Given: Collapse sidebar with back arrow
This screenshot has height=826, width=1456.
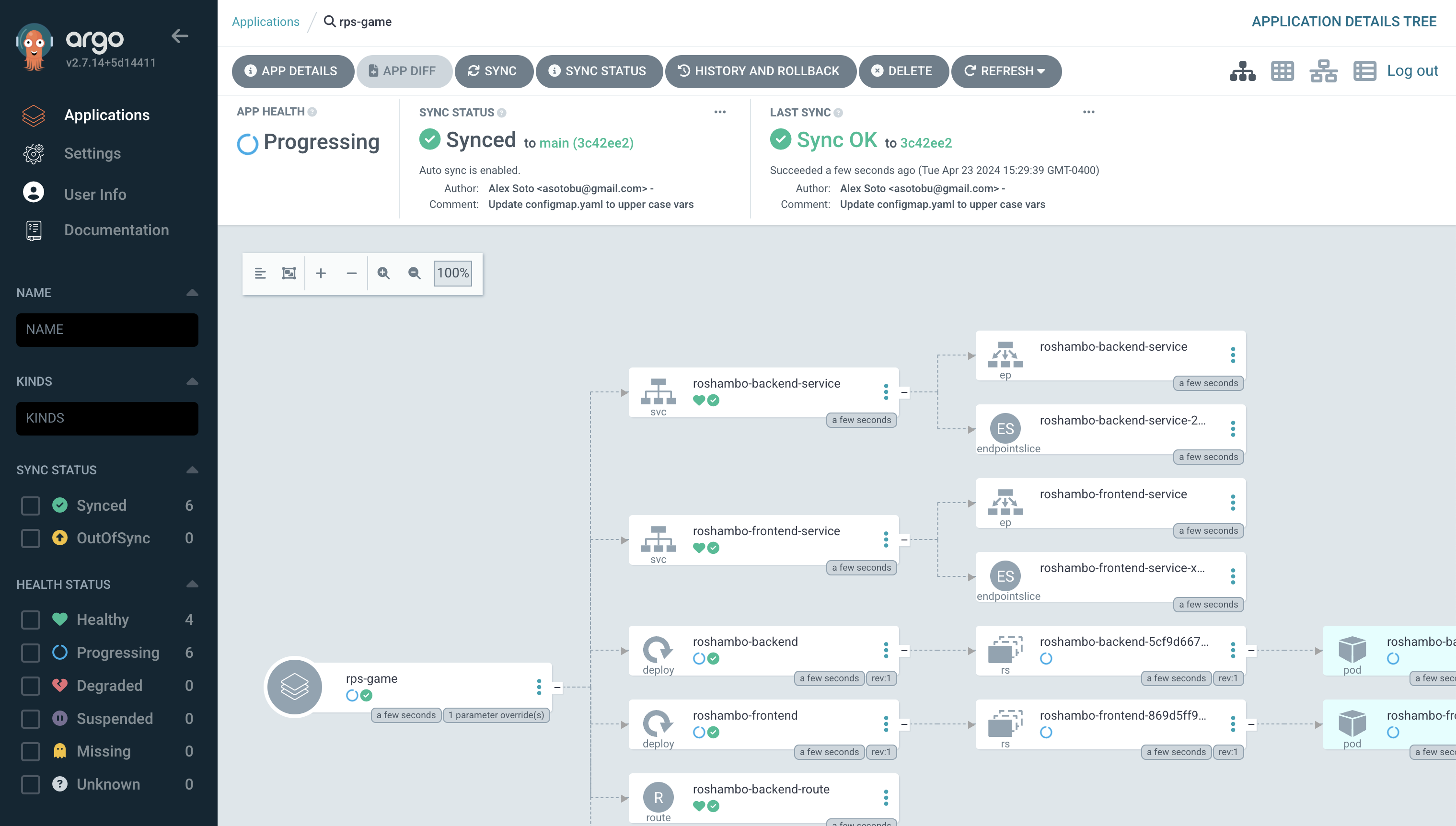Looking at the screenshot, I should pyautogui.click(x=180, y=36).
